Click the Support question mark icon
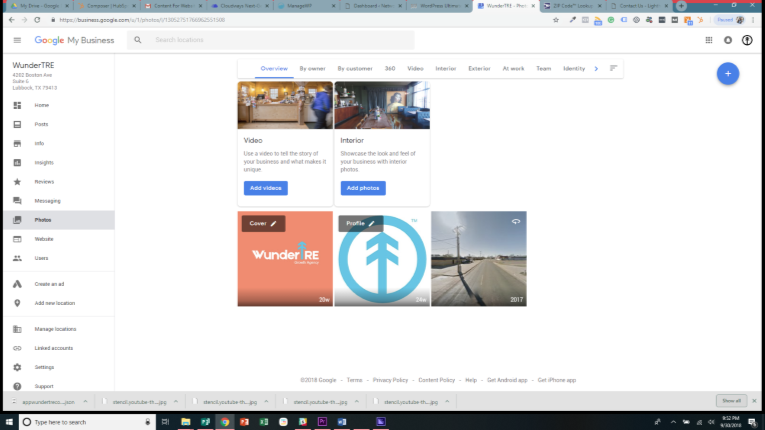This screenshot has width=765, height=430. pos(17,386)
